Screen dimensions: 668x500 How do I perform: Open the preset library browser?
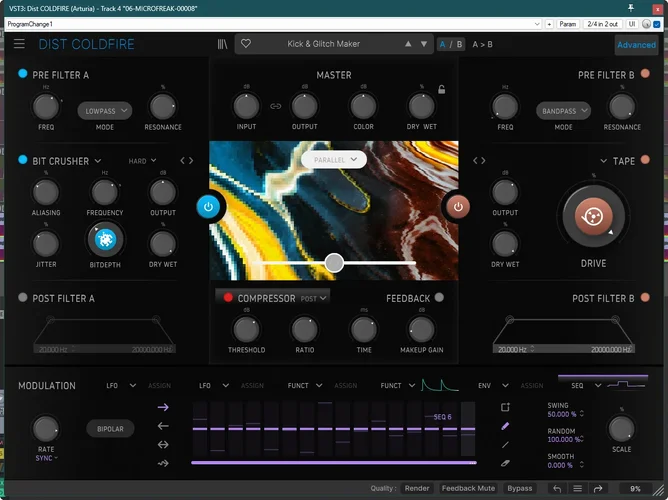click(x=222, y=44)
